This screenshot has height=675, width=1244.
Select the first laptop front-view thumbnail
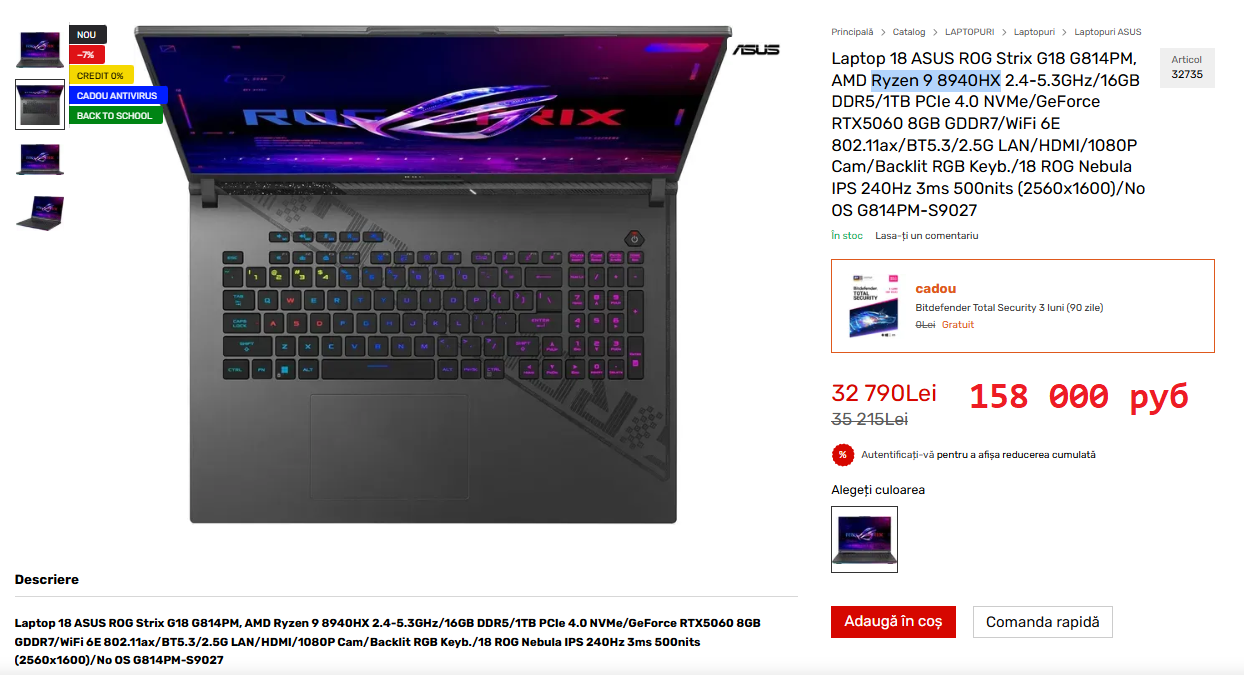pos(40,50)
